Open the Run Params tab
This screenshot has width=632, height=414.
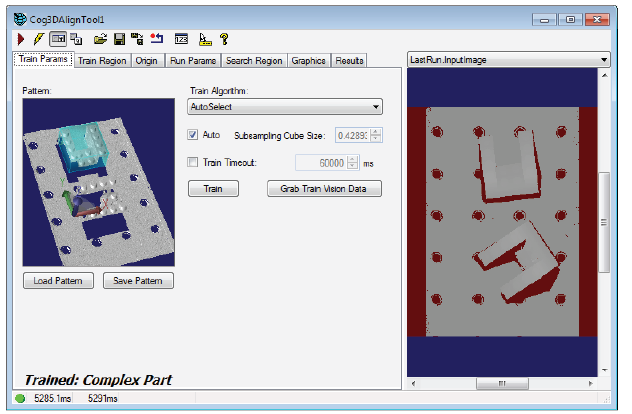point(193,60)
